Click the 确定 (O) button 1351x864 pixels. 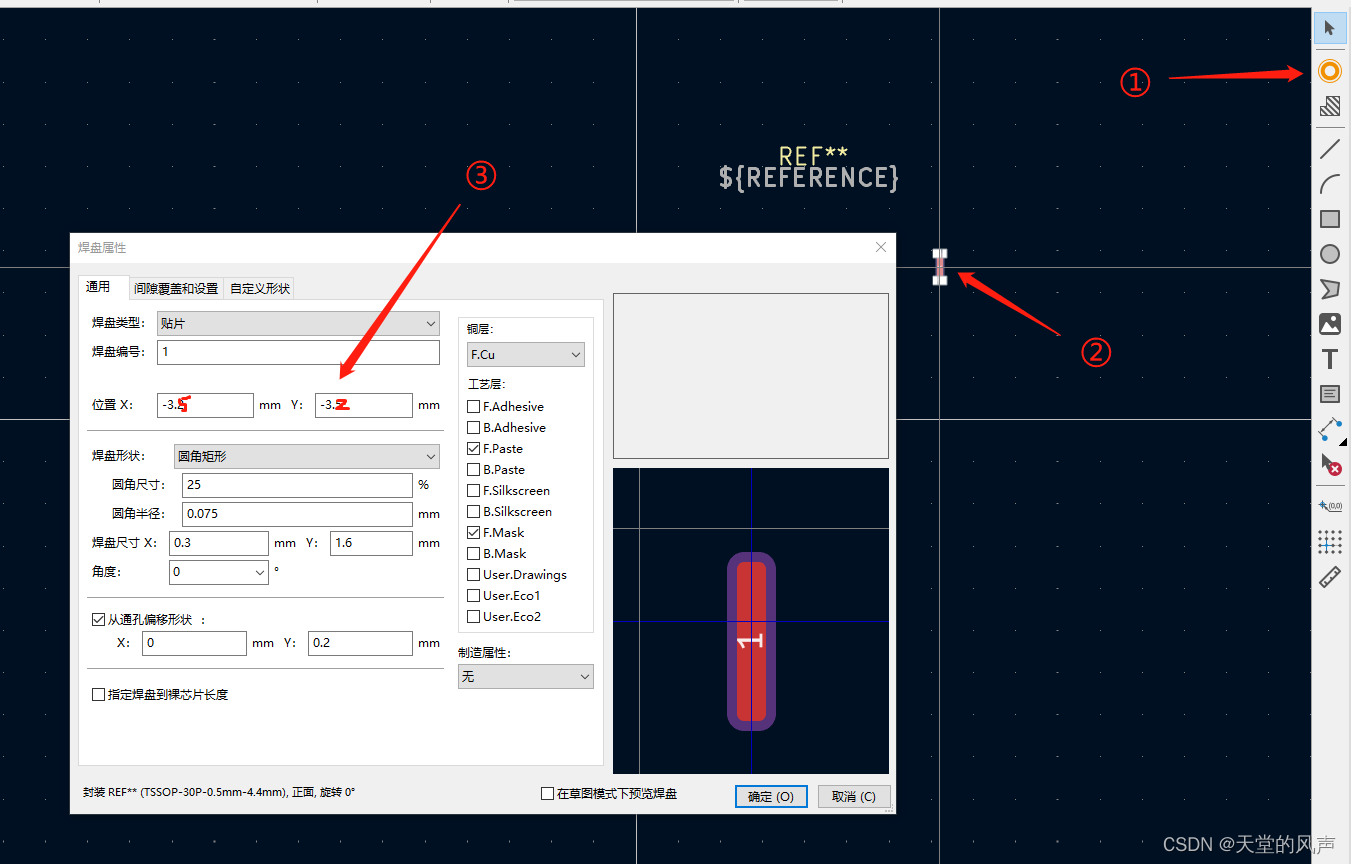[770, 796]
